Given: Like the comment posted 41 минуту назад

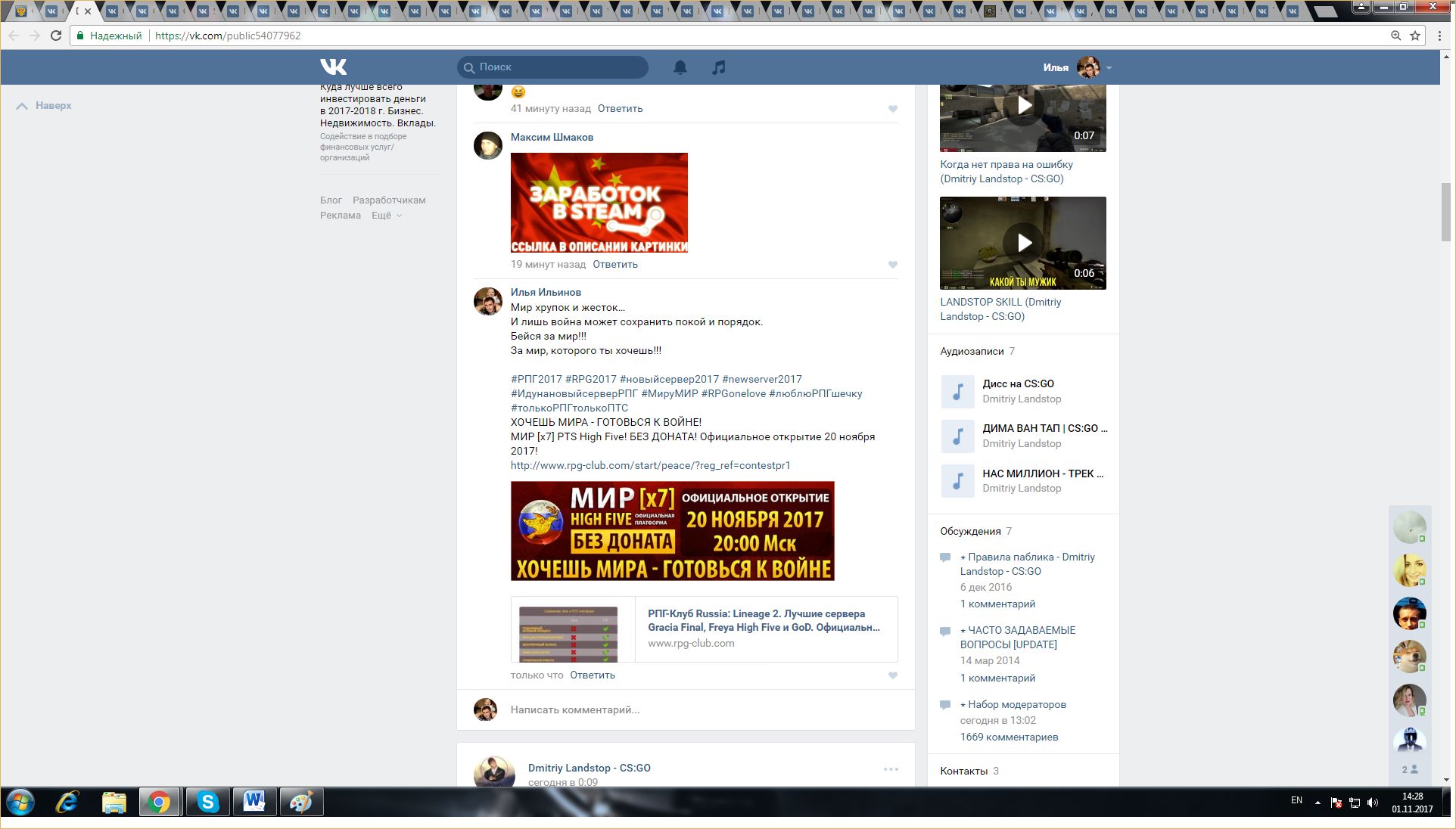Looking at the screenshot, I should 893,109.
